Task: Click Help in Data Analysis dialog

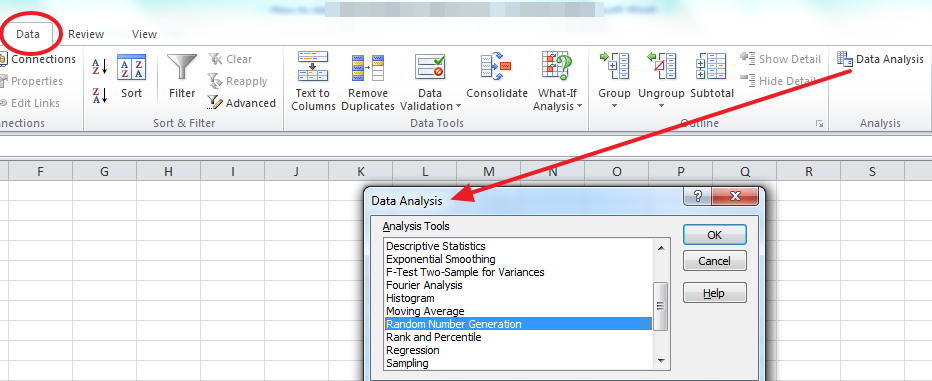Action: click(714, 293)
